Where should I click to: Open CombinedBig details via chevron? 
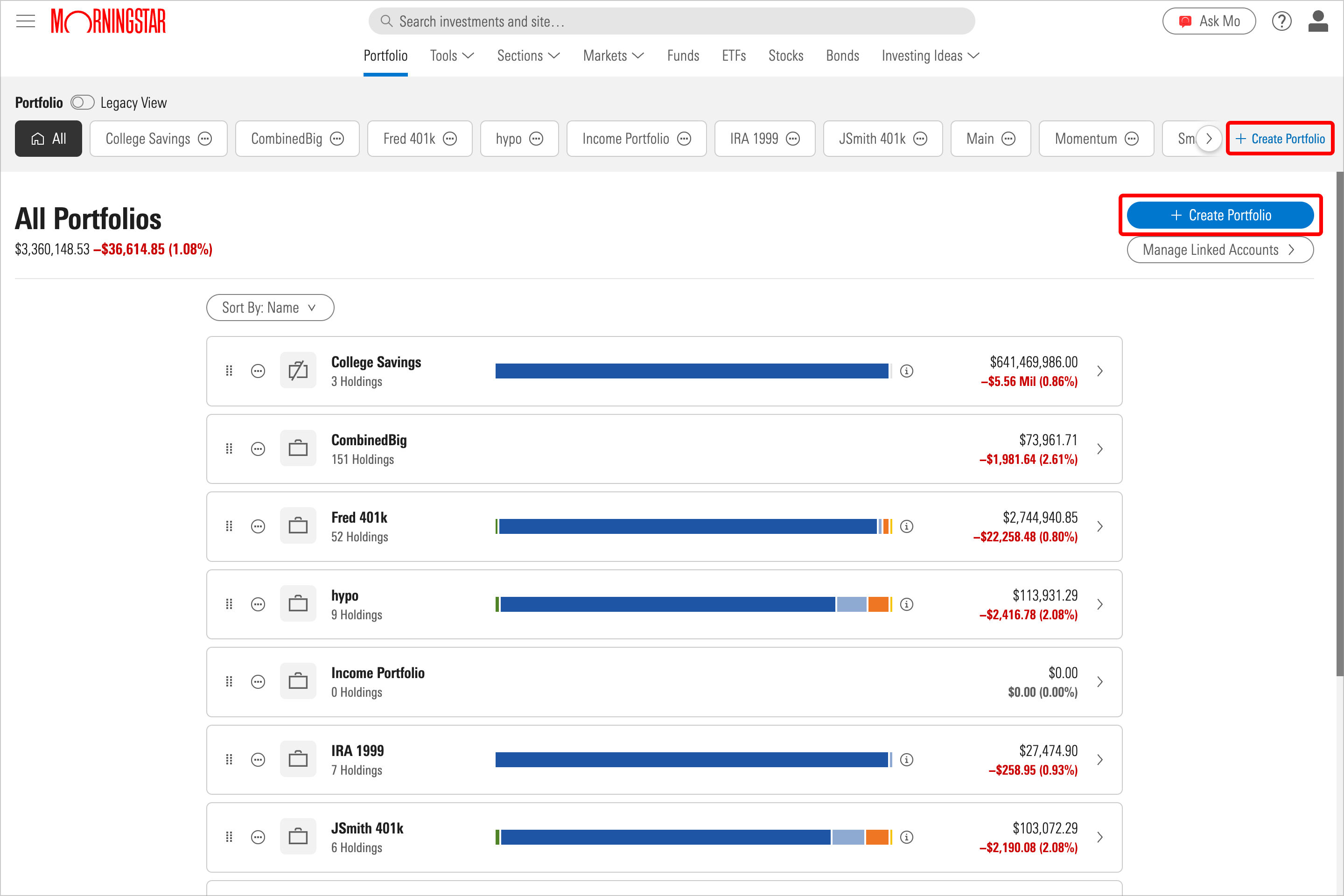[x=1099, y=448]
